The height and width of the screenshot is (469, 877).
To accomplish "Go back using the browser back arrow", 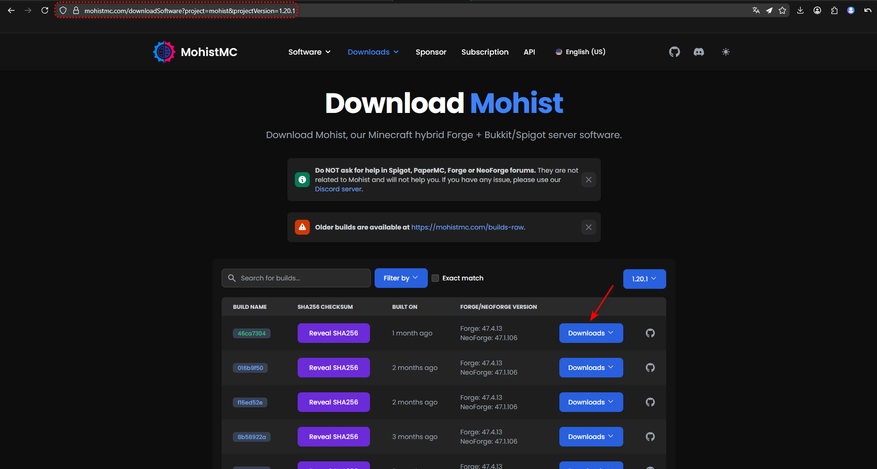I will pos(11,11).
